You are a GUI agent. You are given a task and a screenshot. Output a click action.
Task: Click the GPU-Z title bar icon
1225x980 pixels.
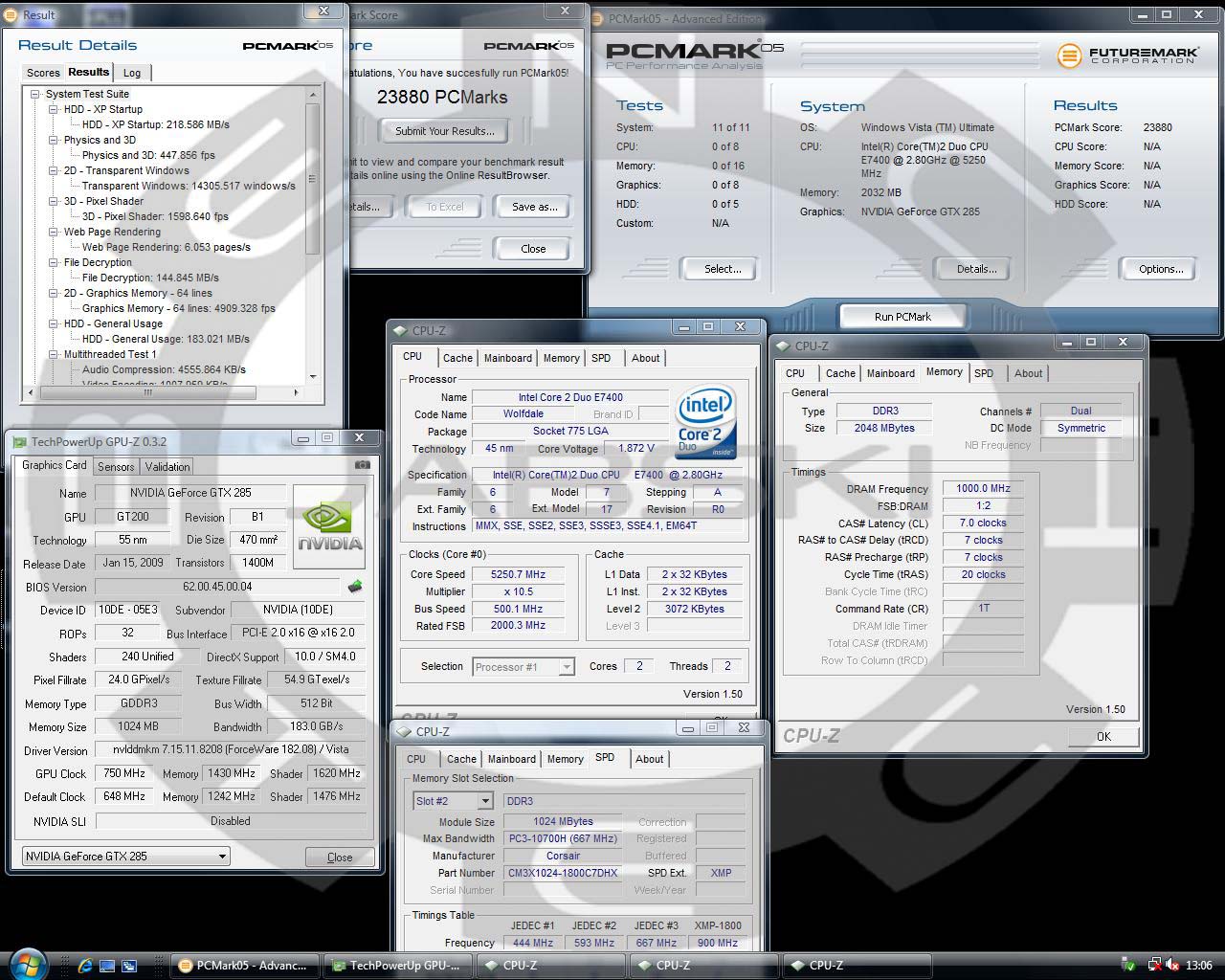point(19,442)
